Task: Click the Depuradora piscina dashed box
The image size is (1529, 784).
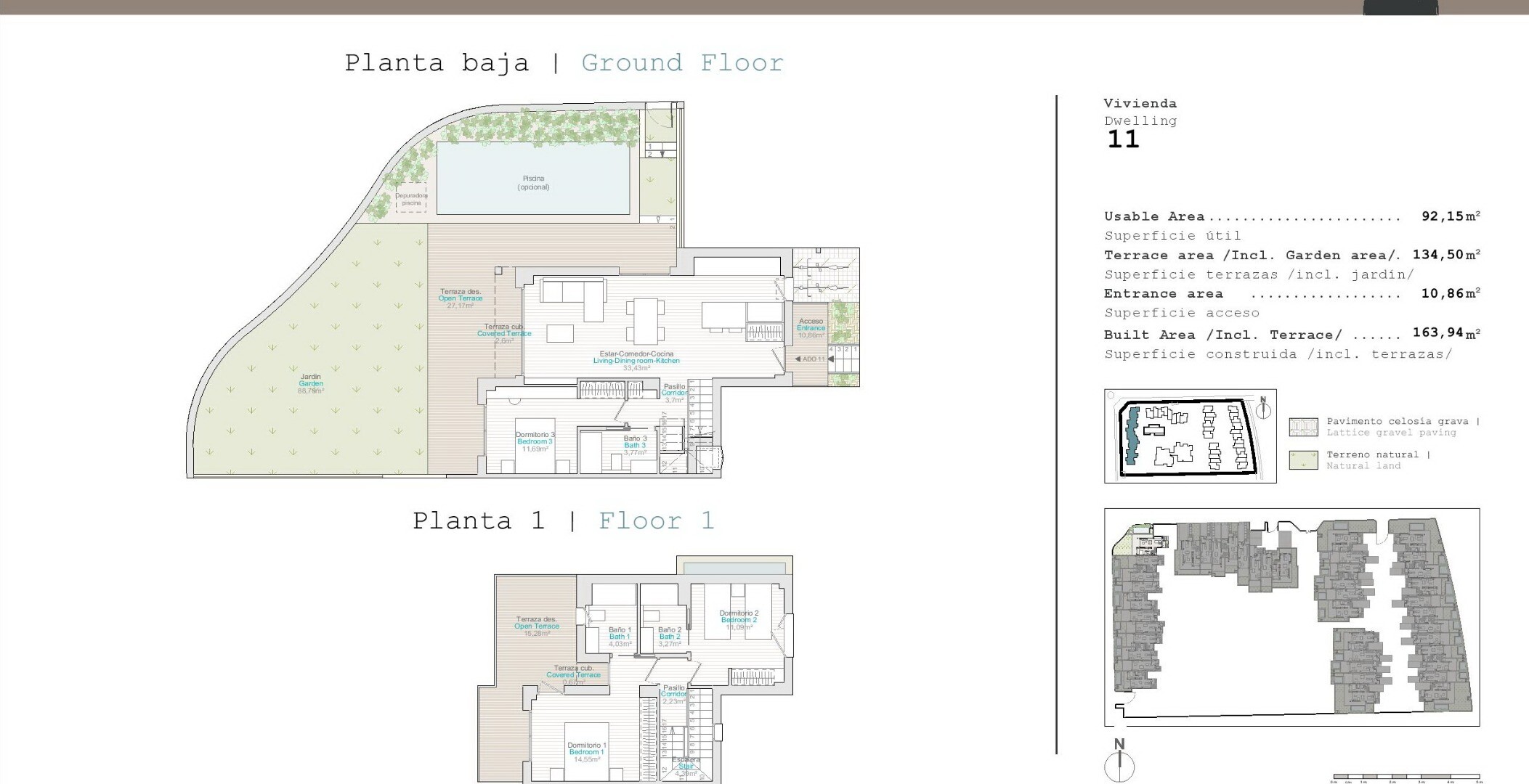Action: tap(411, 199)
